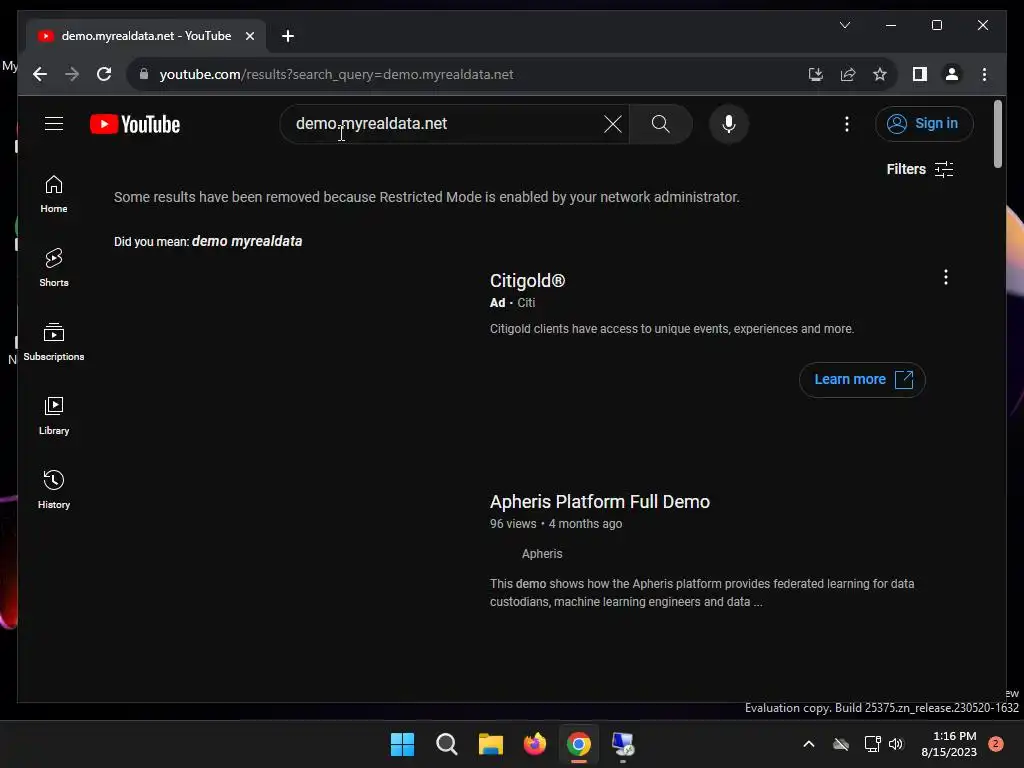Image resolution: width=1024 pixels, height=768 pixels.
Task: Click the YouTube logo
Action: point(135,124)
